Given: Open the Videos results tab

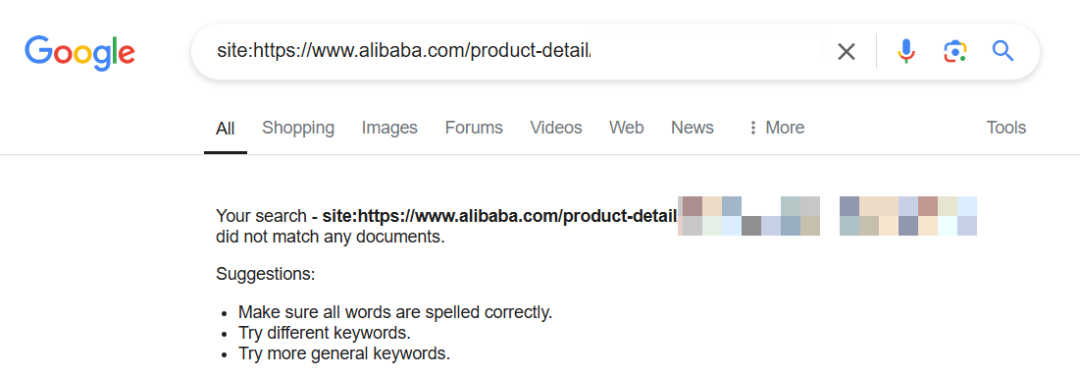Looking at the screenshot, I should tap(556, 128).
